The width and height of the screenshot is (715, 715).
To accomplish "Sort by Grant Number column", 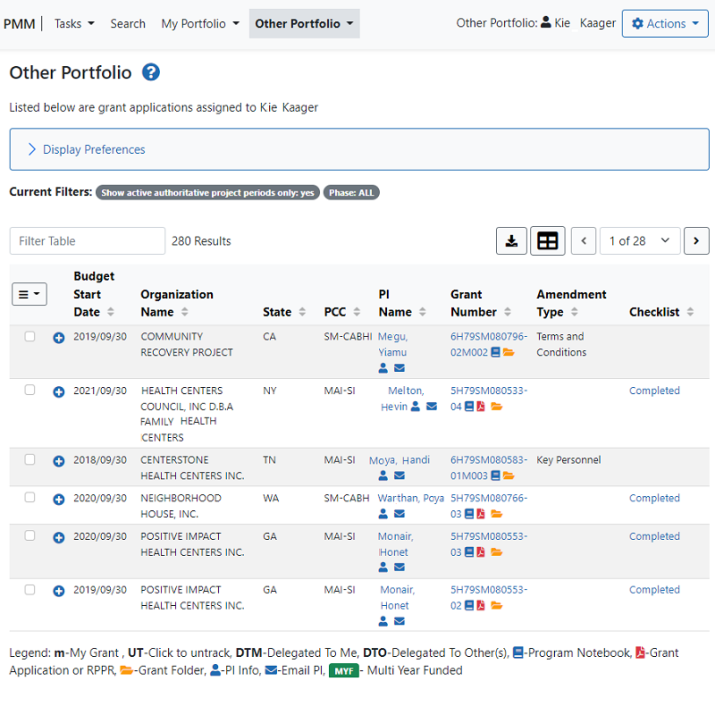I will point(508,312).
